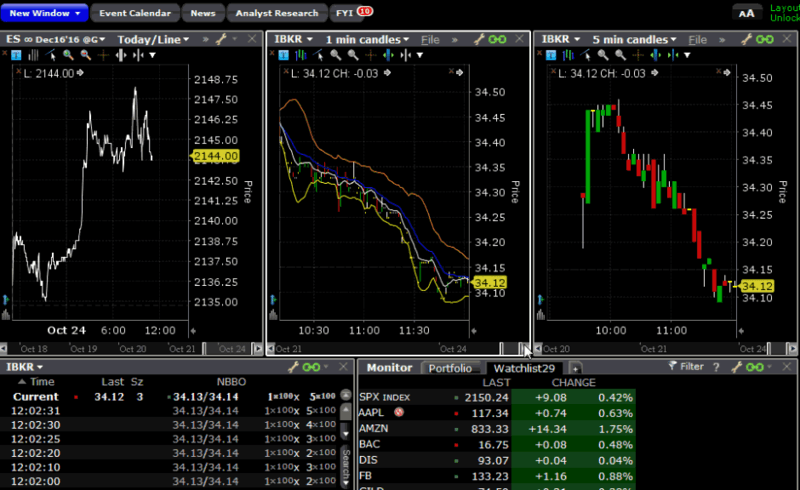Viewport: 800px width, 490px height.
Task: Add a new Monitor tab with plus button
Action: coord(574,369)
